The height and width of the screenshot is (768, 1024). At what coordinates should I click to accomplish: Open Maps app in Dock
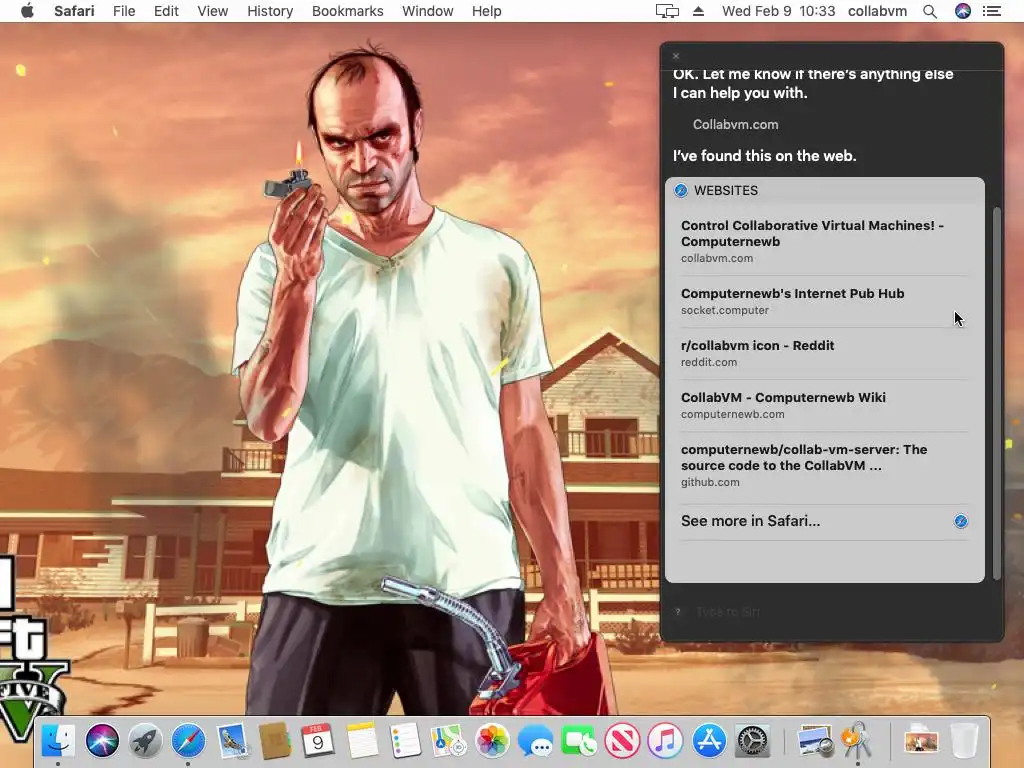pos(448,741)
